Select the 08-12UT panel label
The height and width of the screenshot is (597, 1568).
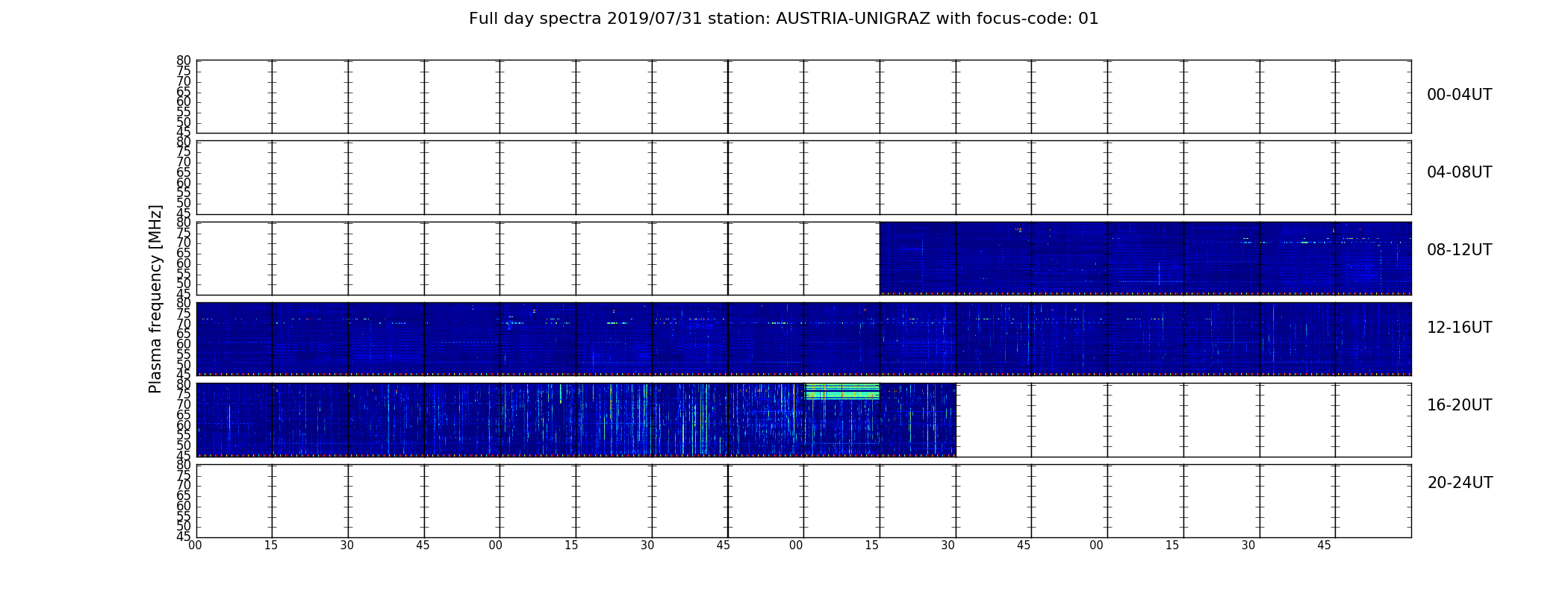(x=1459, y=250)
